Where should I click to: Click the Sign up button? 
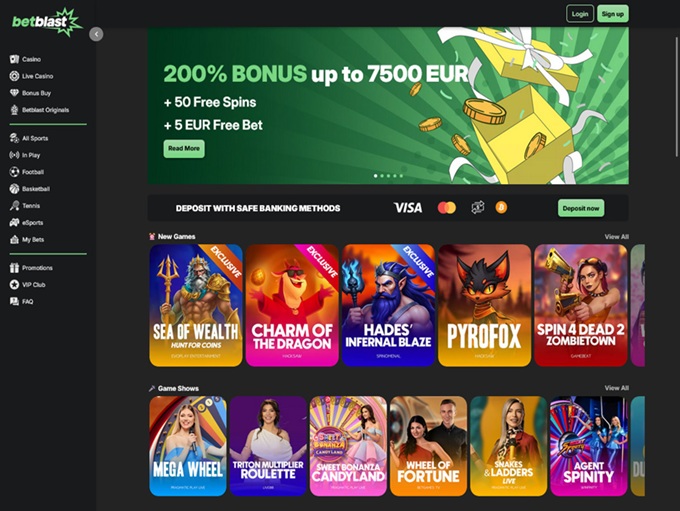click(x=612, y=14)
